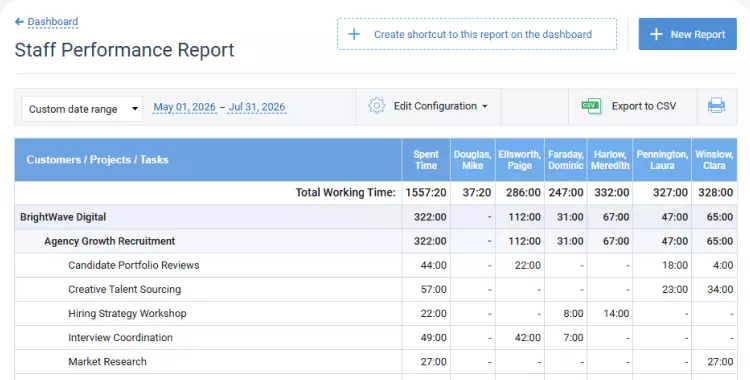Click 112:00 in Agency Growth Recruitment row

[524, 241]
